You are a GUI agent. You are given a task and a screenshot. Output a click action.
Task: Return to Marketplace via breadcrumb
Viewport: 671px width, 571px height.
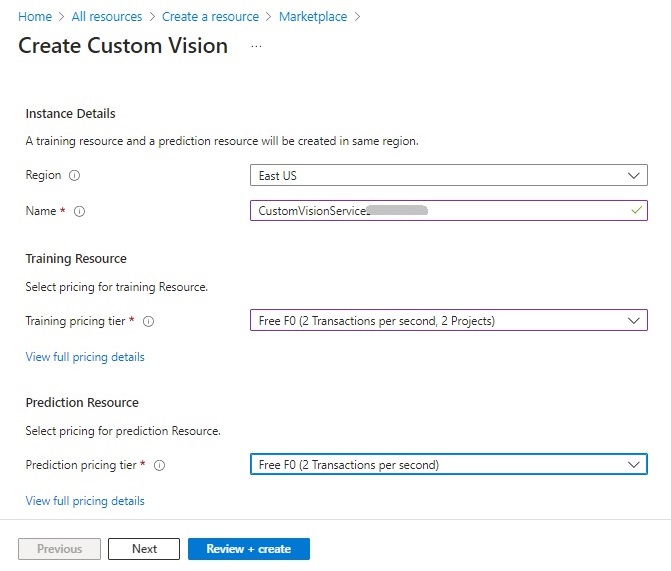314,17
